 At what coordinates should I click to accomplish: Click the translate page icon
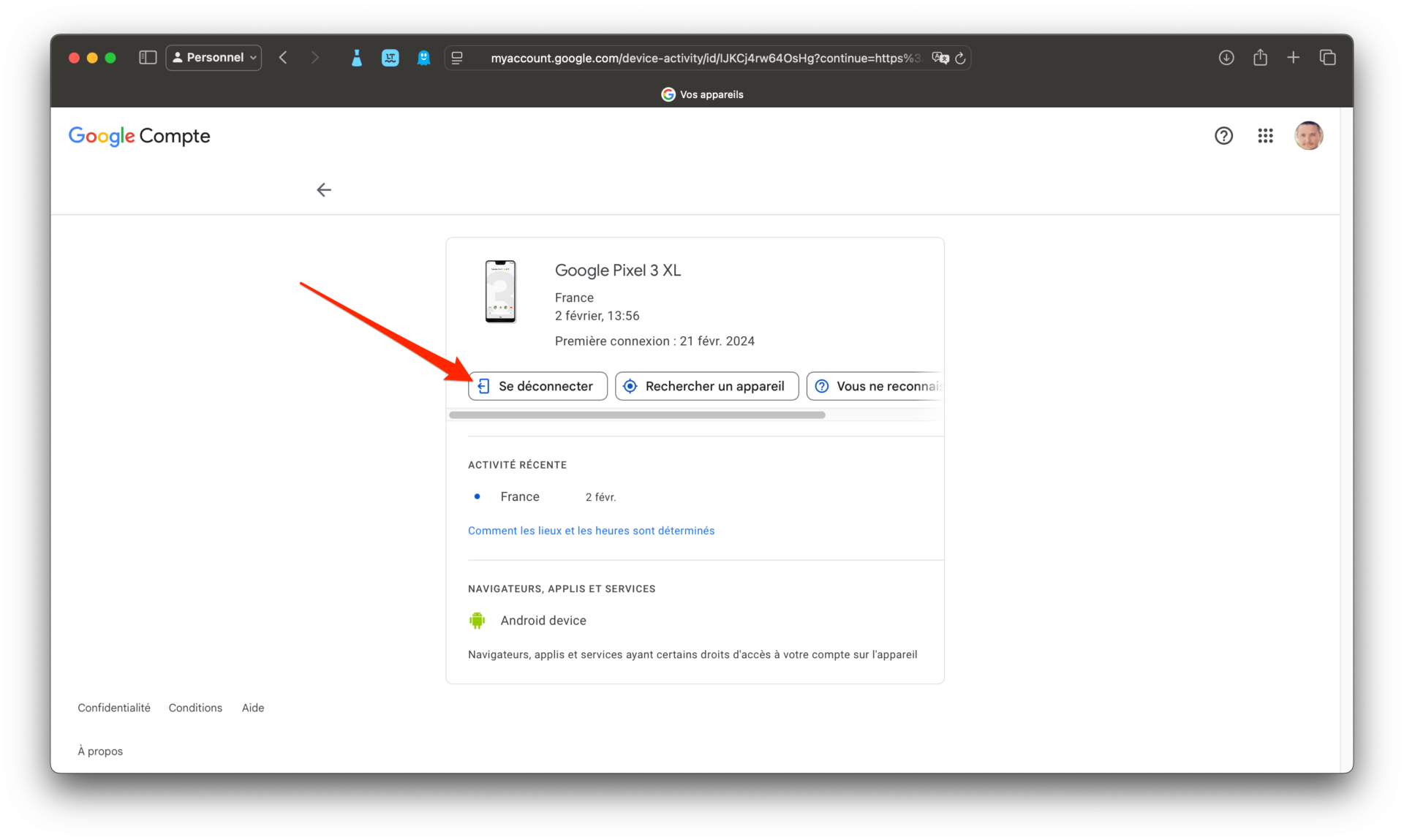pyautogui.click(x=940, y=58)
